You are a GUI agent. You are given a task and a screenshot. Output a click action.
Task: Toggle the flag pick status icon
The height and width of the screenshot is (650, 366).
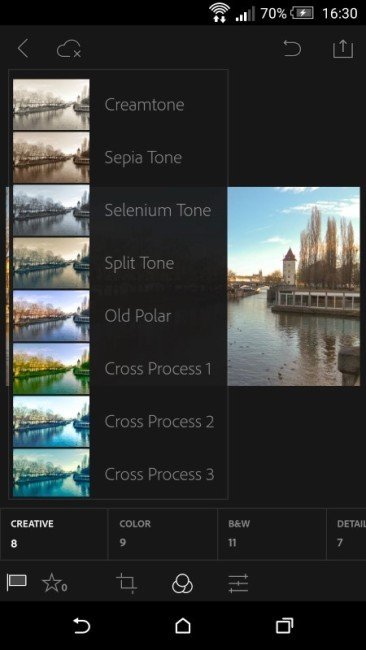17,582
